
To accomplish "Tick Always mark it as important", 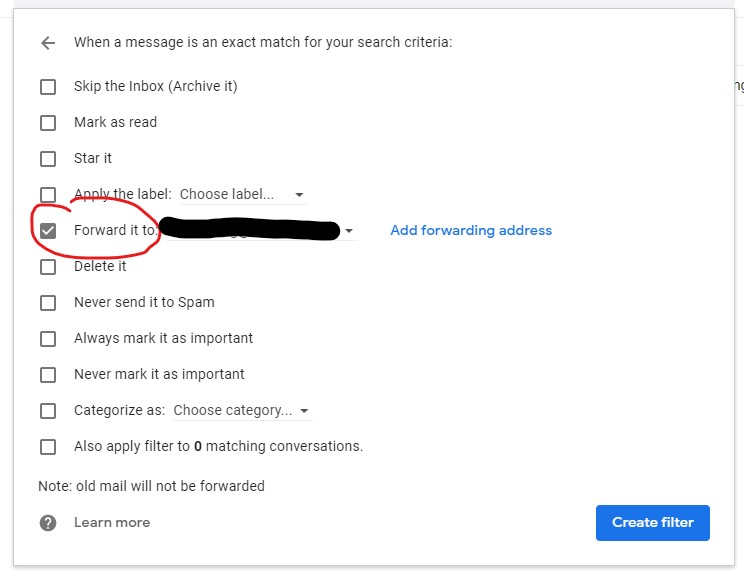I will coord(48,339).
